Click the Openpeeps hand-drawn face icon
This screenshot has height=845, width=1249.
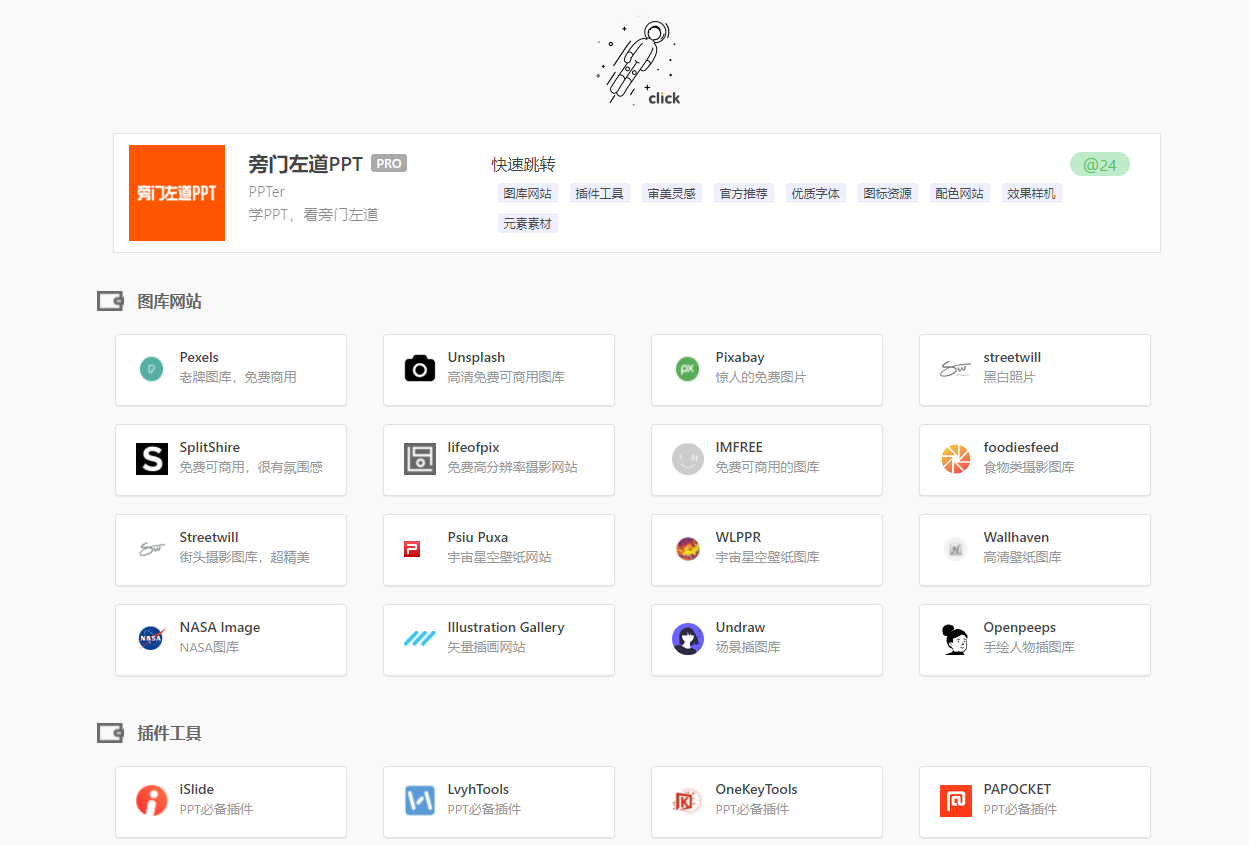tap(956, 639)
